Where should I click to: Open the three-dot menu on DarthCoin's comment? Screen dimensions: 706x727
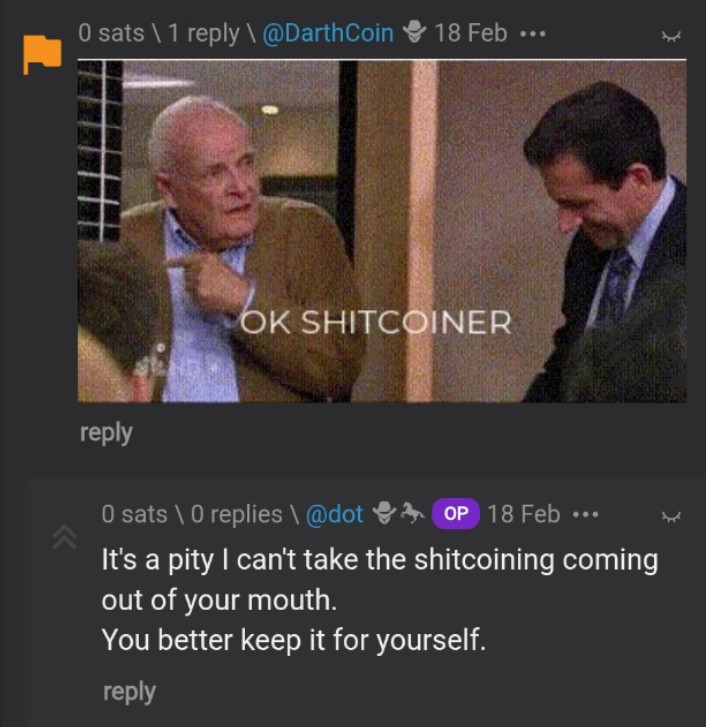tap(533, 34)
